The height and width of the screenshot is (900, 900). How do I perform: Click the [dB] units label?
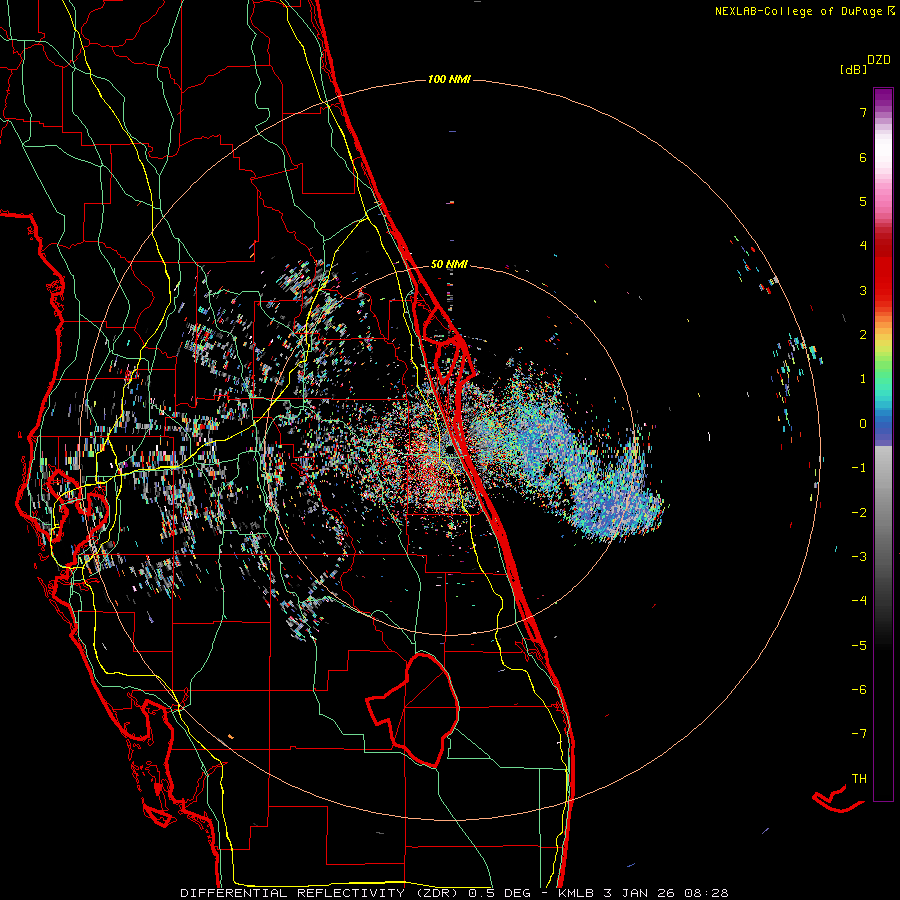(853, 69)
